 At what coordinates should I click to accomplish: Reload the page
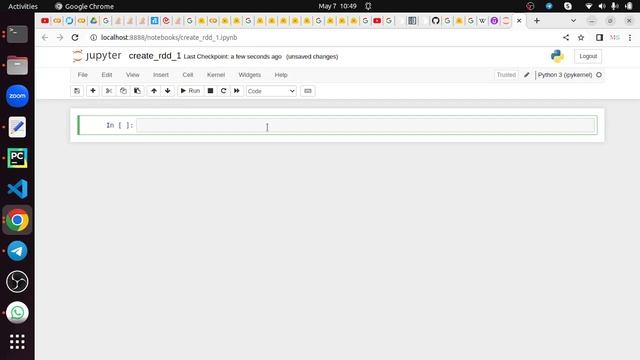75,38
